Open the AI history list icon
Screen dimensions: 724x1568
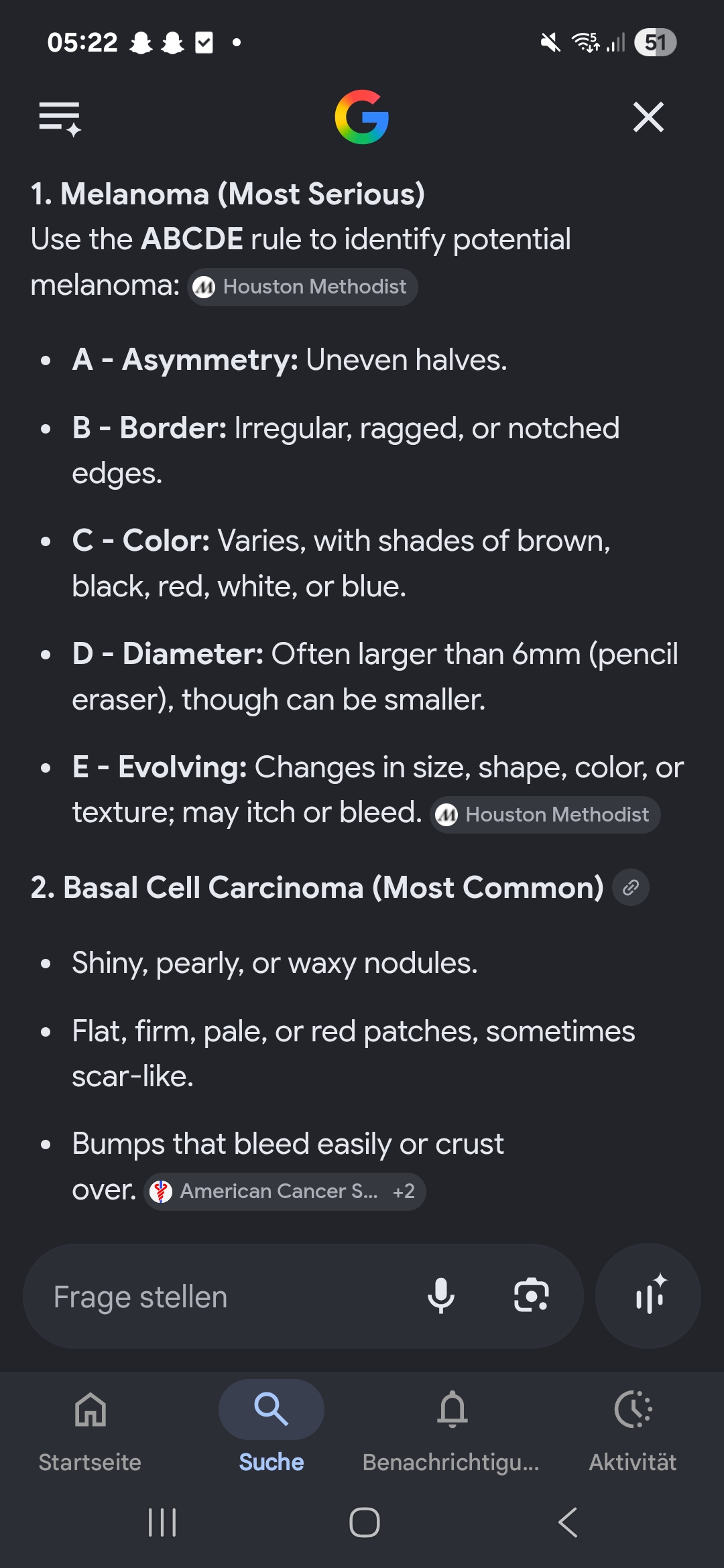[x=60, y=119]
